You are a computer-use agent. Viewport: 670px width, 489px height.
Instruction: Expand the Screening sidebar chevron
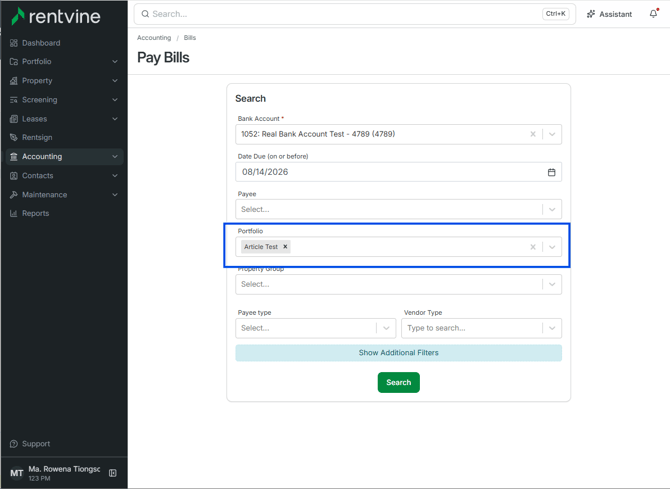[x=115, y=100]
